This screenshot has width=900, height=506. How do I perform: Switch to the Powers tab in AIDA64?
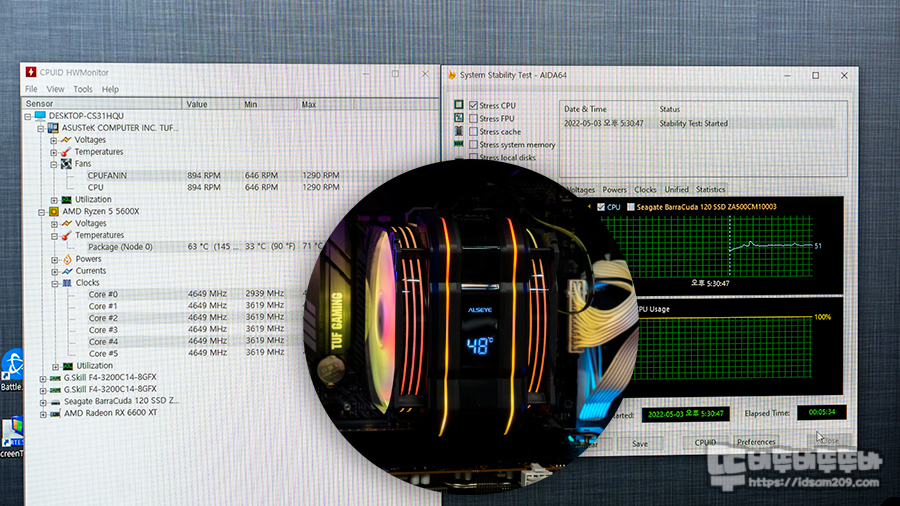point(614,189)
